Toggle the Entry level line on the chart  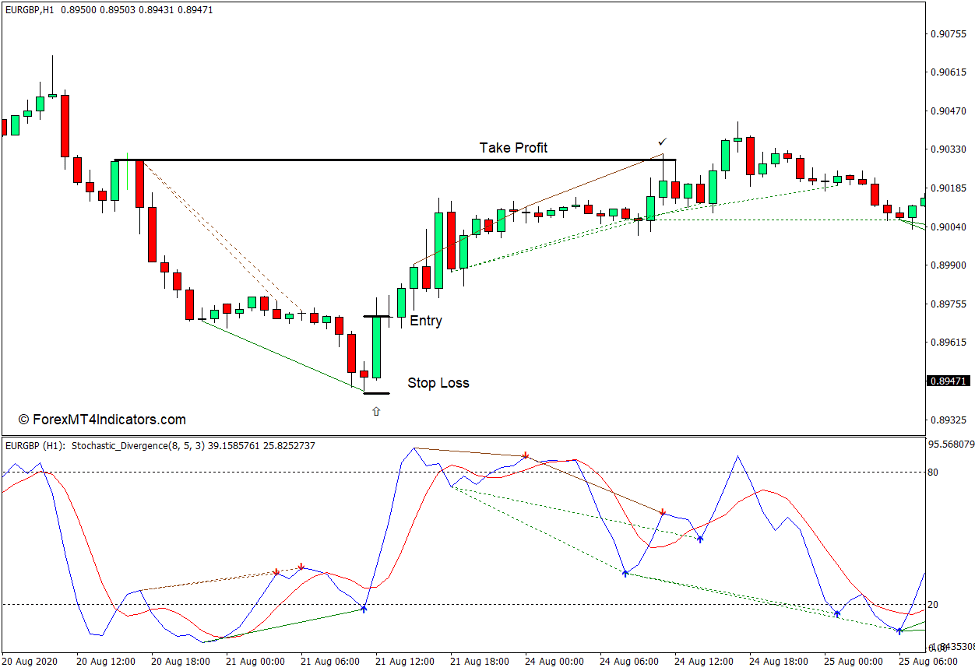378,315
